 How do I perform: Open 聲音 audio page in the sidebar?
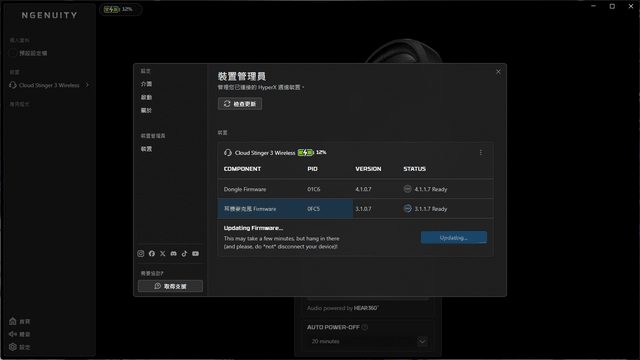[20, 334]
